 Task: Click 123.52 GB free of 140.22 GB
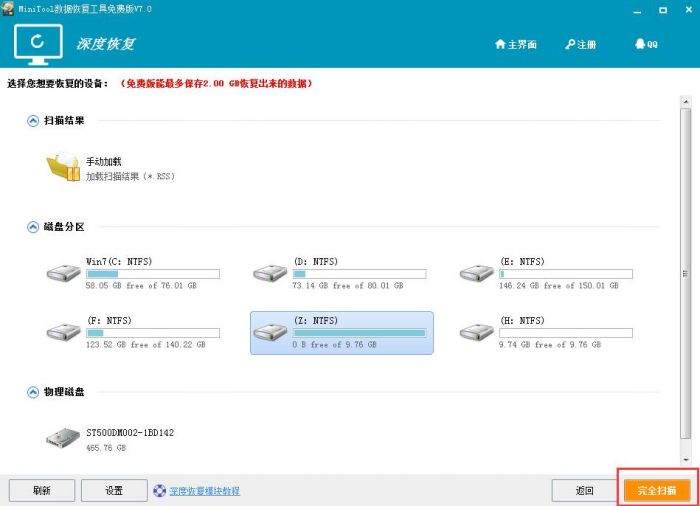point(146,345)
